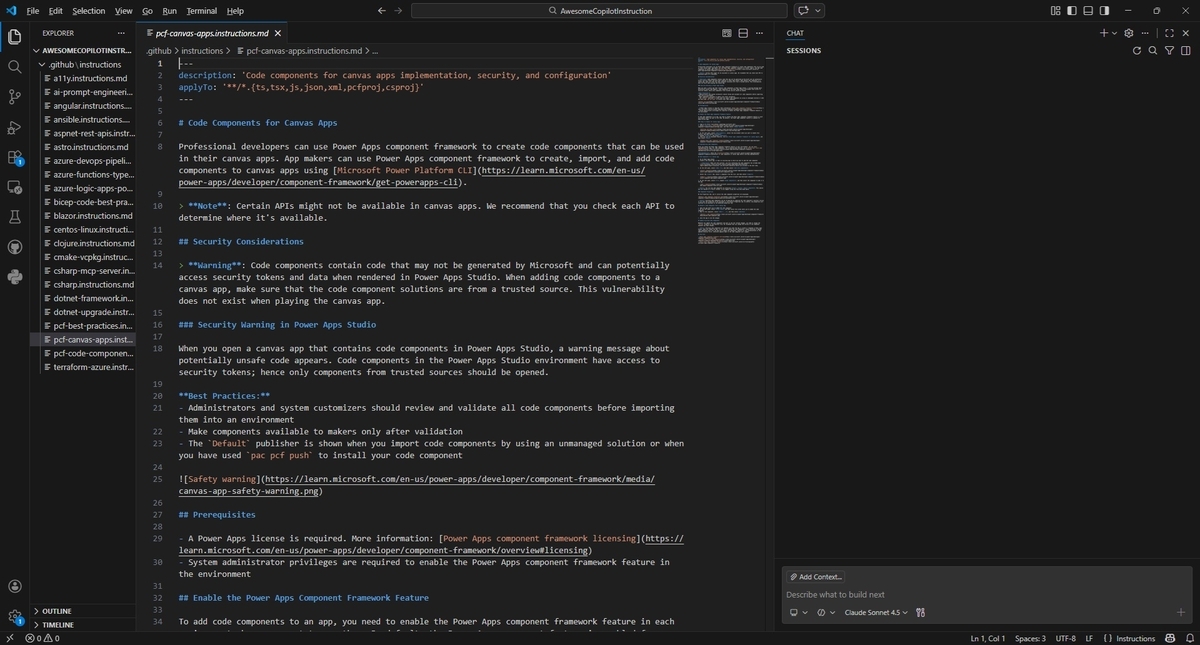The height and width of the screenshot is (645, 1200).
Task: Open the Claude Sonnet 4.5 model picker
Action: pyautogui.click(x=876, y=612)
